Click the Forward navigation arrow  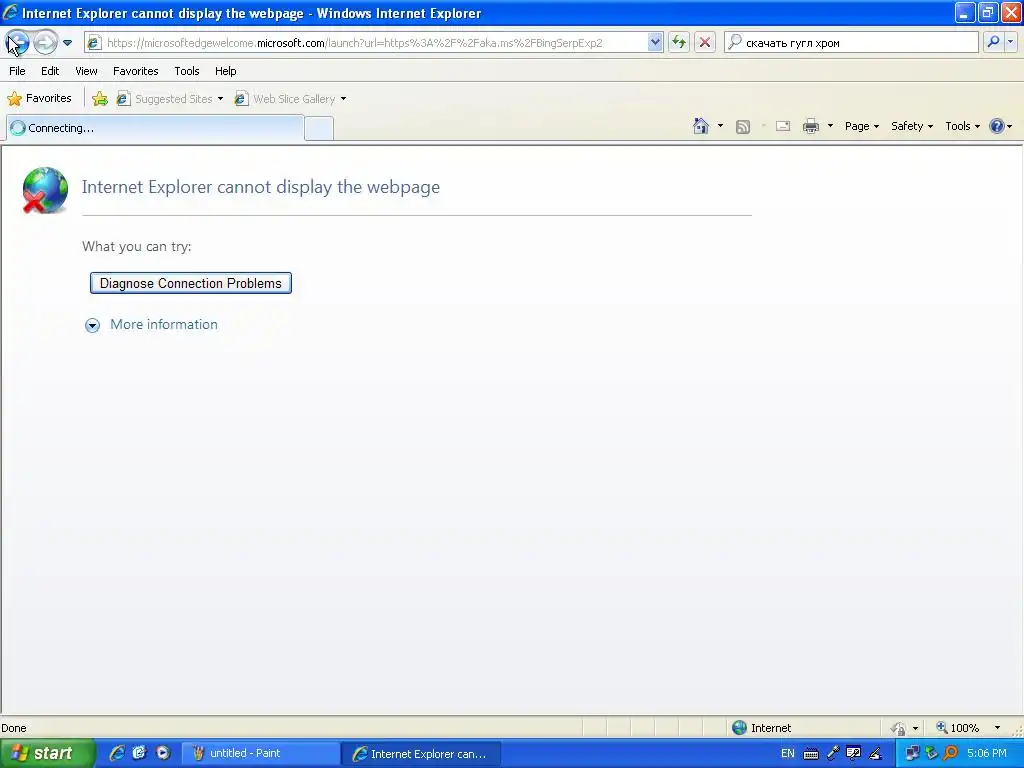[x=45, y=42]
